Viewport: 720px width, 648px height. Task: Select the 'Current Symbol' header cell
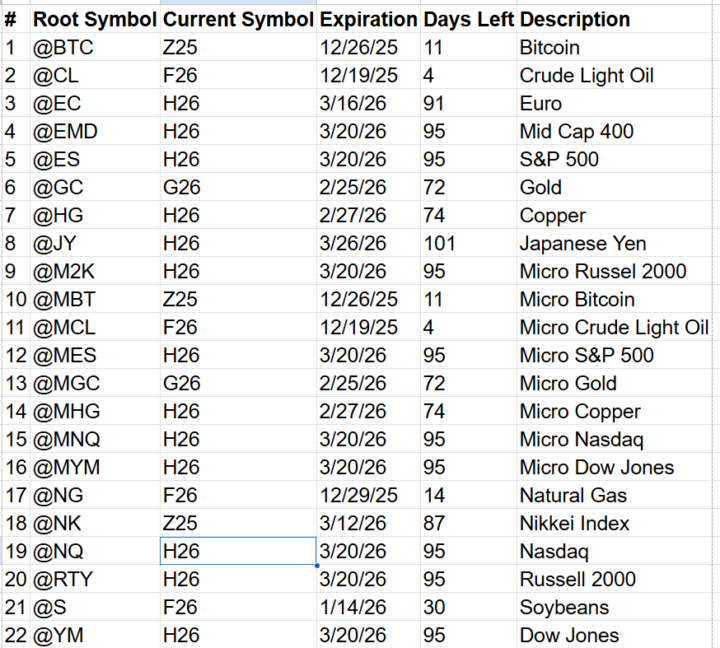pos(238,19)
